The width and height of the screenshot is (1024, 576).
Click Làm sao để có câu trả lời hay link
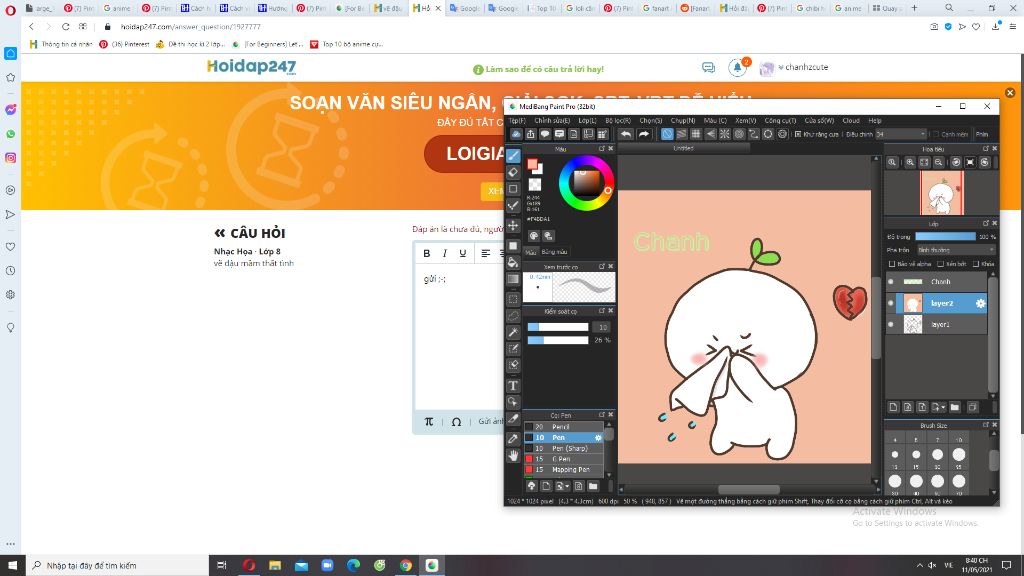tap(538, 69)
